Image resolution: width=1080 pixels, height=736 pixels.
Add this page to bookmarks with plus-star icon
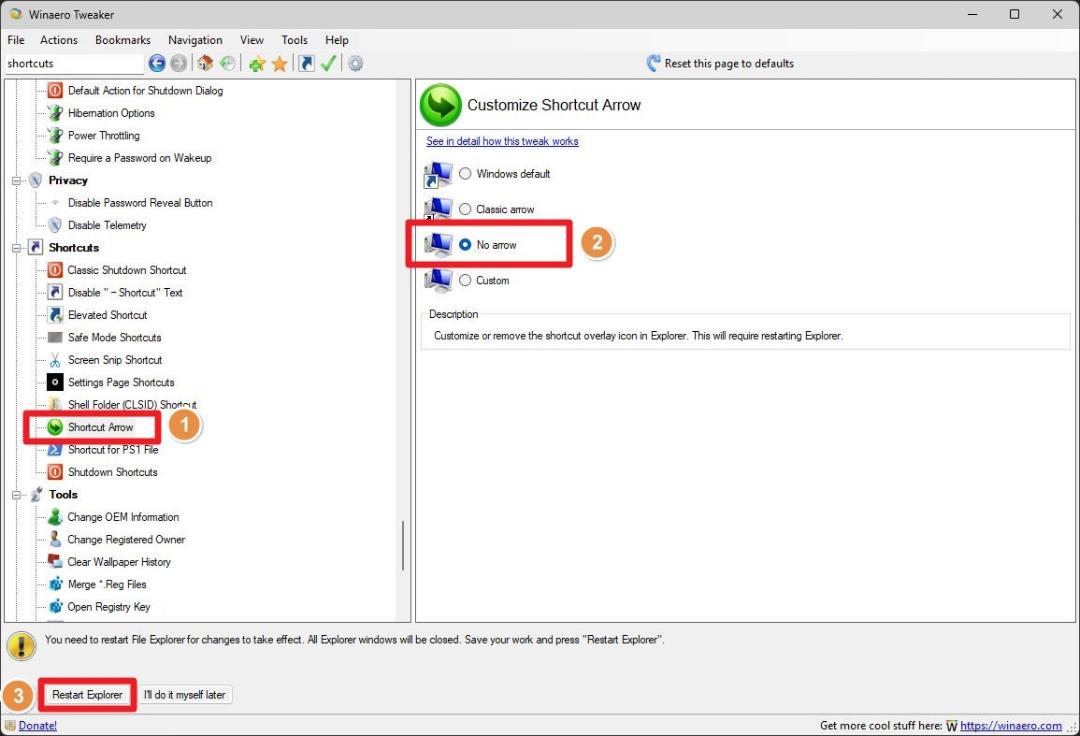point(257,63)
